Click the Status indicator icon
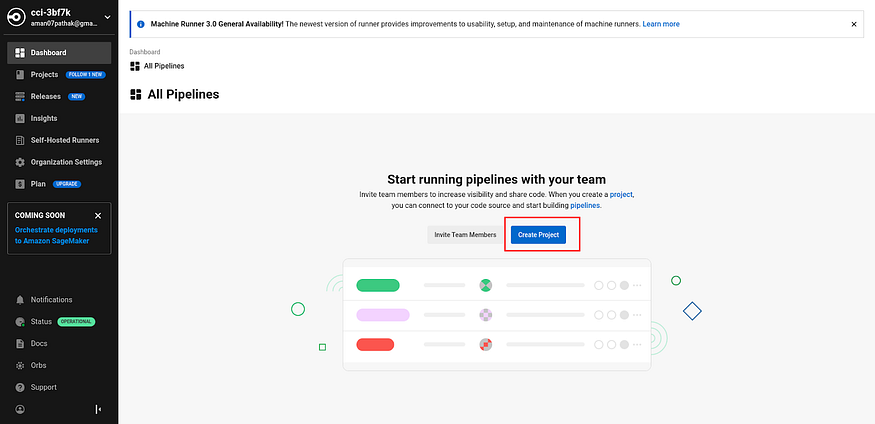 pos(20,322)
